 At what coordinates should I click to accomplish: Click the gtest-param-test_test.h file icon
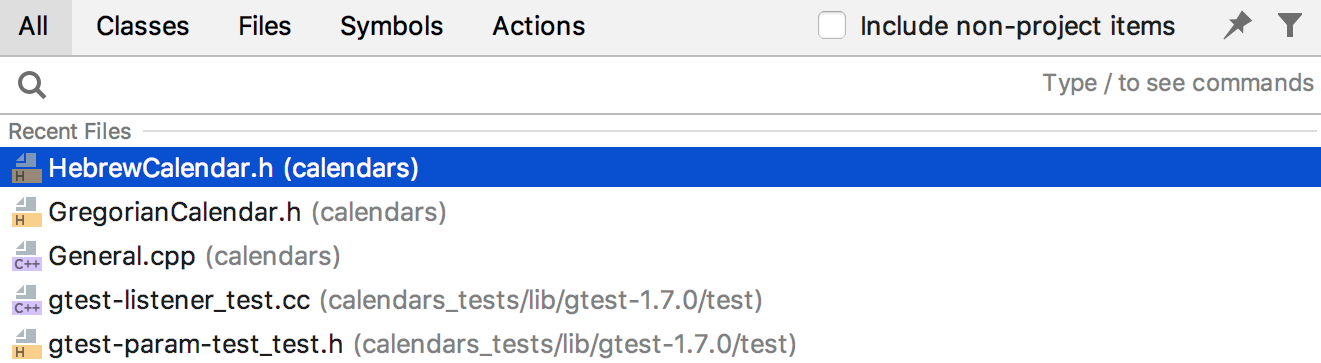click(26, 343)
